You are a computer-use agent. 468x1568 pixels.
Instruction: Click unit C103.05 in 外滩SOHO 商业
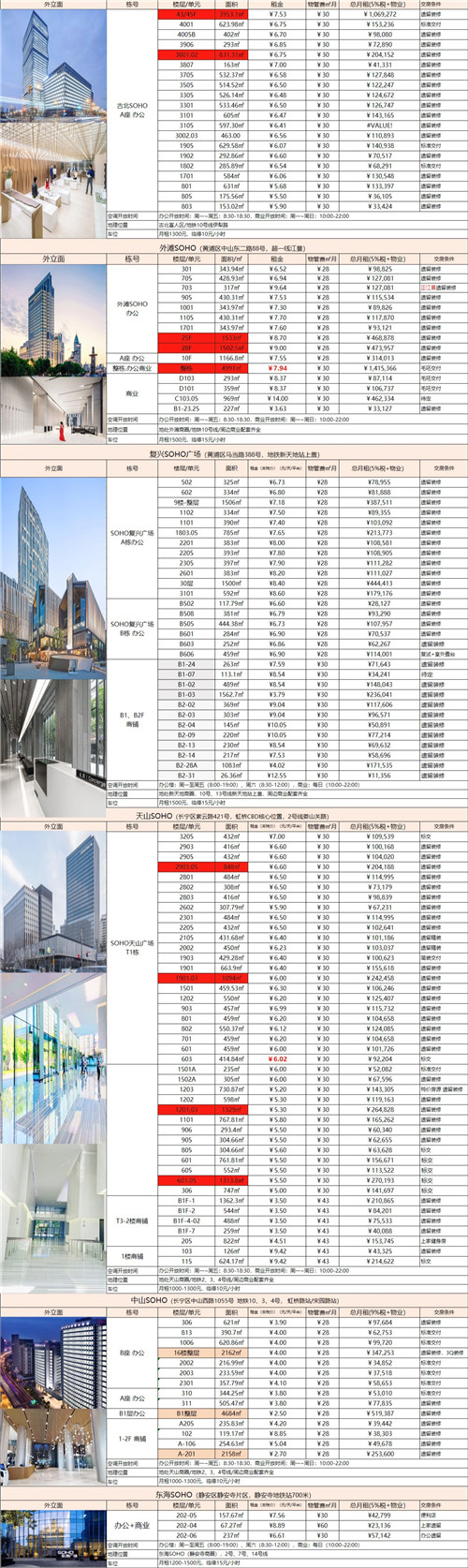[x=186, y=398]
